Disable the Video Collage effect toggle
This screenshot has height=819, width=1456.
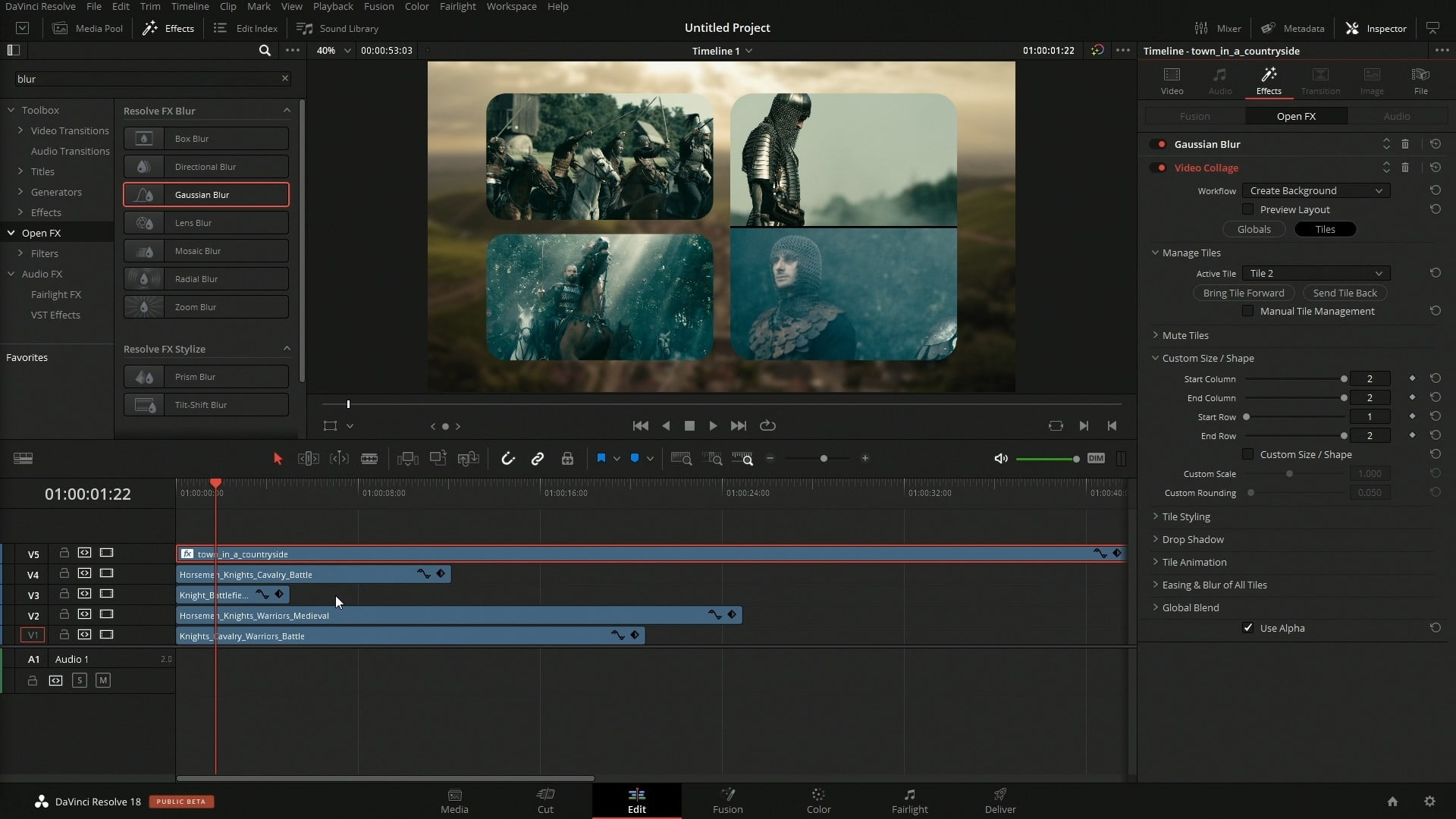pos(1159,168)
